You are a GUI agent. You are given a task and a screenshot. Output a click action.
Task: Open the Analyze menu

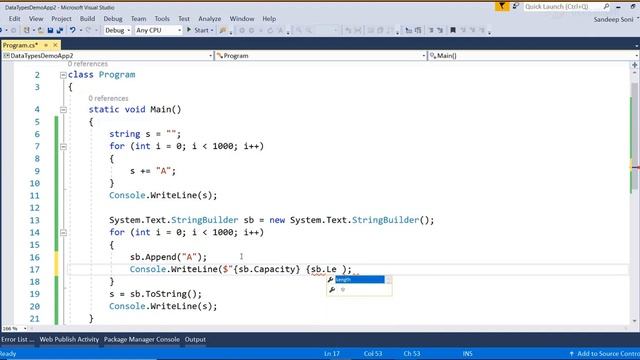point(209,19)
